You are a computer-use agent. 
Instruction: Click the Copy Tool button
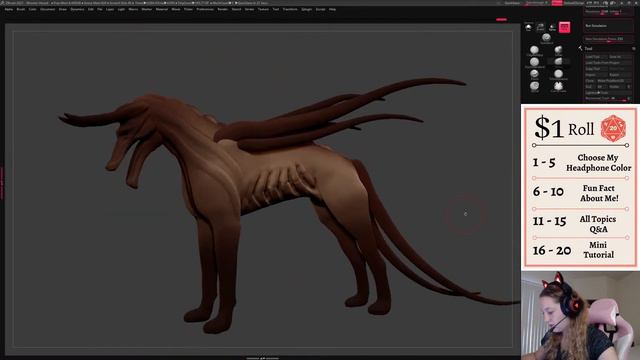(596, 69)
